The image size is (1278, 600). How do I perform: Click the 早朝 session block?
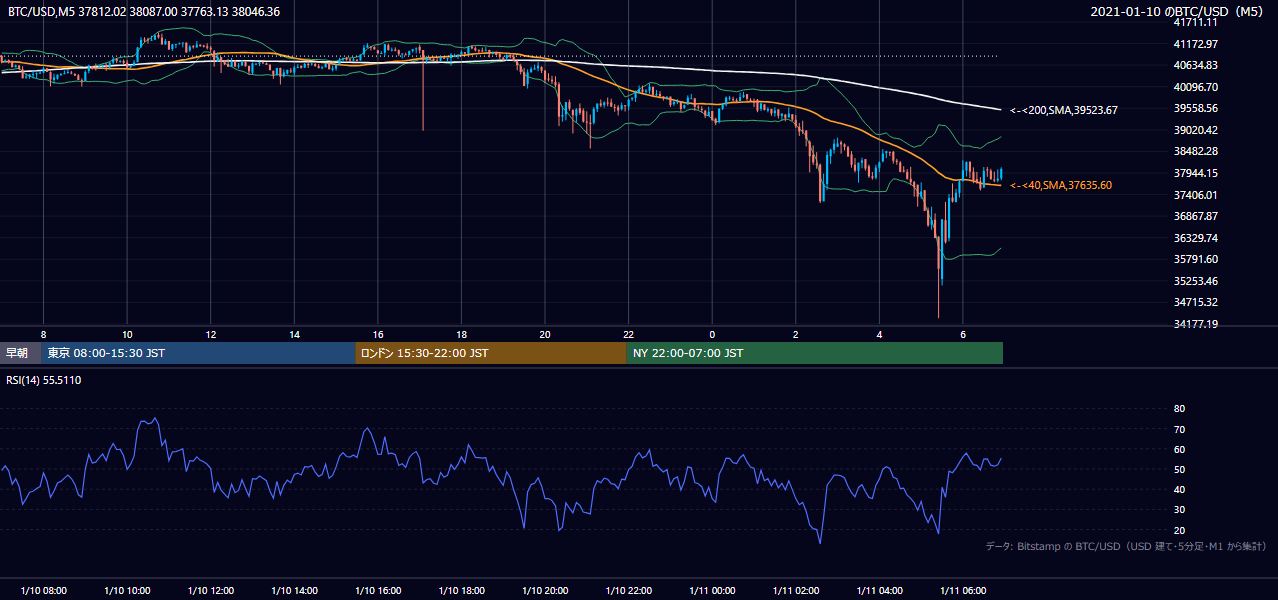(x=20, y=353)
